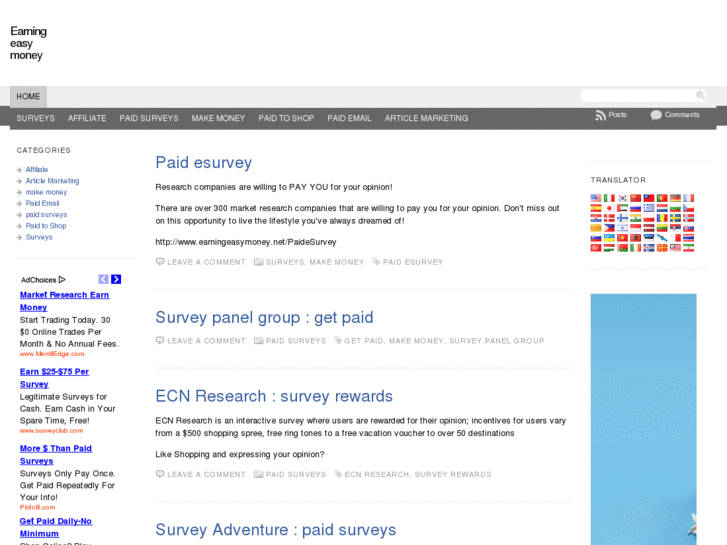Go to previous ad with left arrow

pyautogui.click(x=103, y=279)
